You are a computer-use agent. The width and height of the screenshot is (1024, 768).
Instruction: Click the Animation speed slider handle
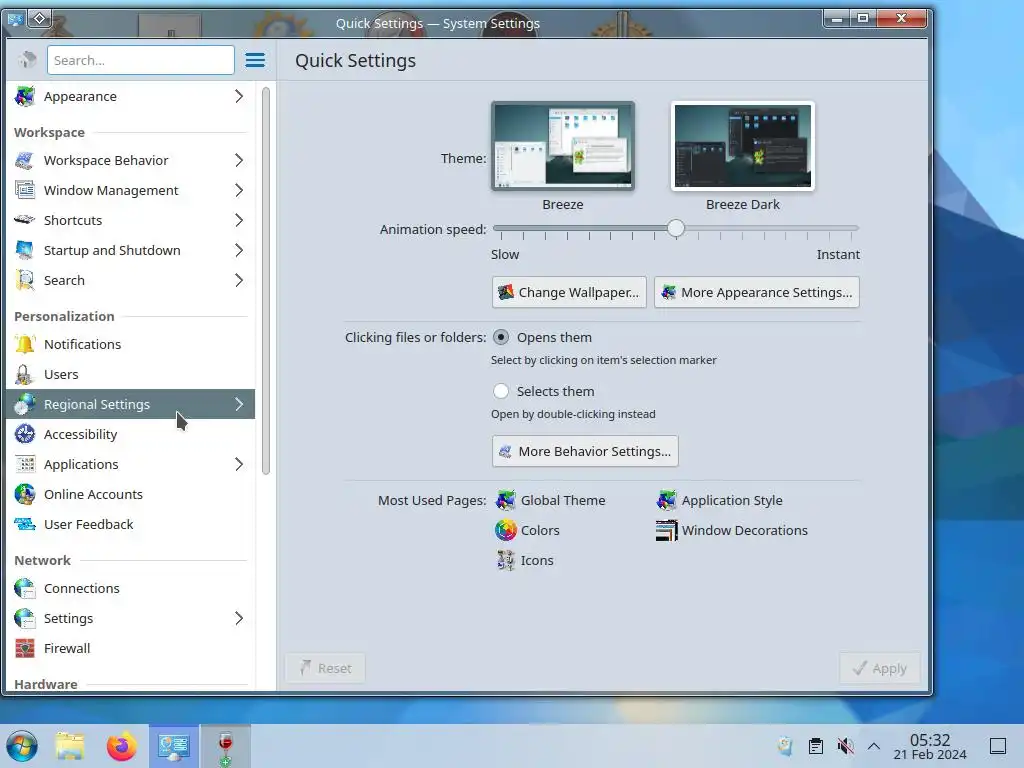676,228
